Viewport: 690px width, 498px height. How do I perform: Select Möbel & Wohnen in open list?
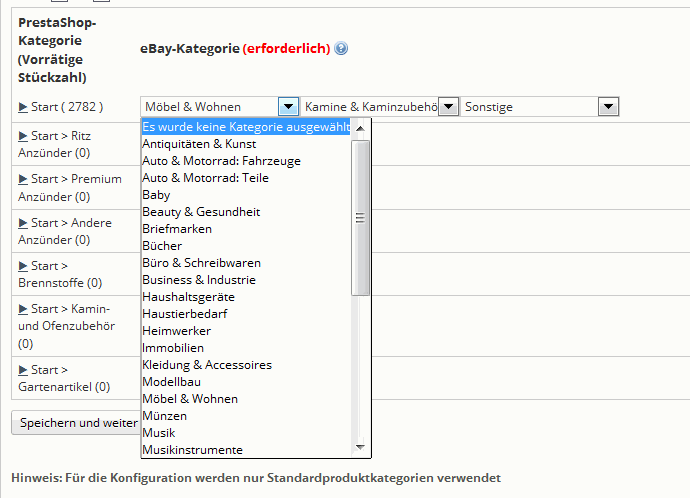[x=246, y=399]
